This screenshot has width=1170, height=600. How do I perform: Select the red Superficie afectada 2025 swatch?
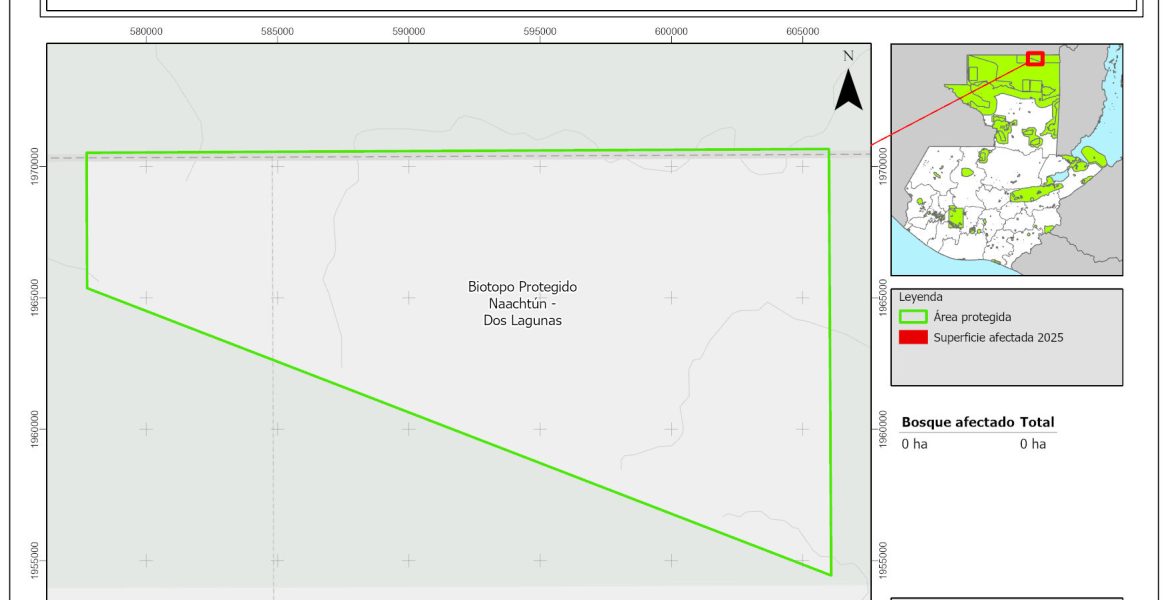913,337
